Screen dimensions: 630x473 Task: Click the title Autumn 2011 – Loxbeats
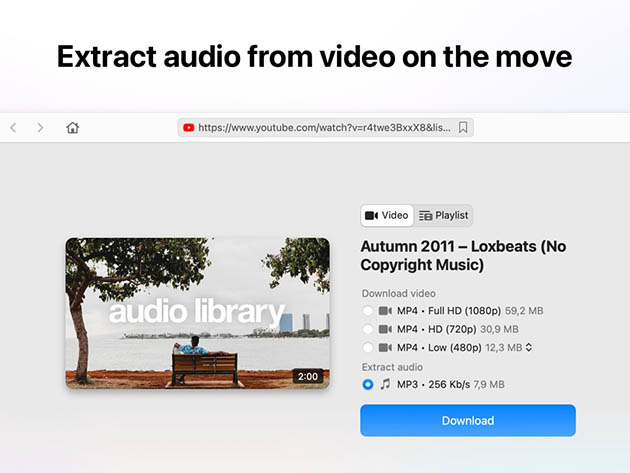463,256
